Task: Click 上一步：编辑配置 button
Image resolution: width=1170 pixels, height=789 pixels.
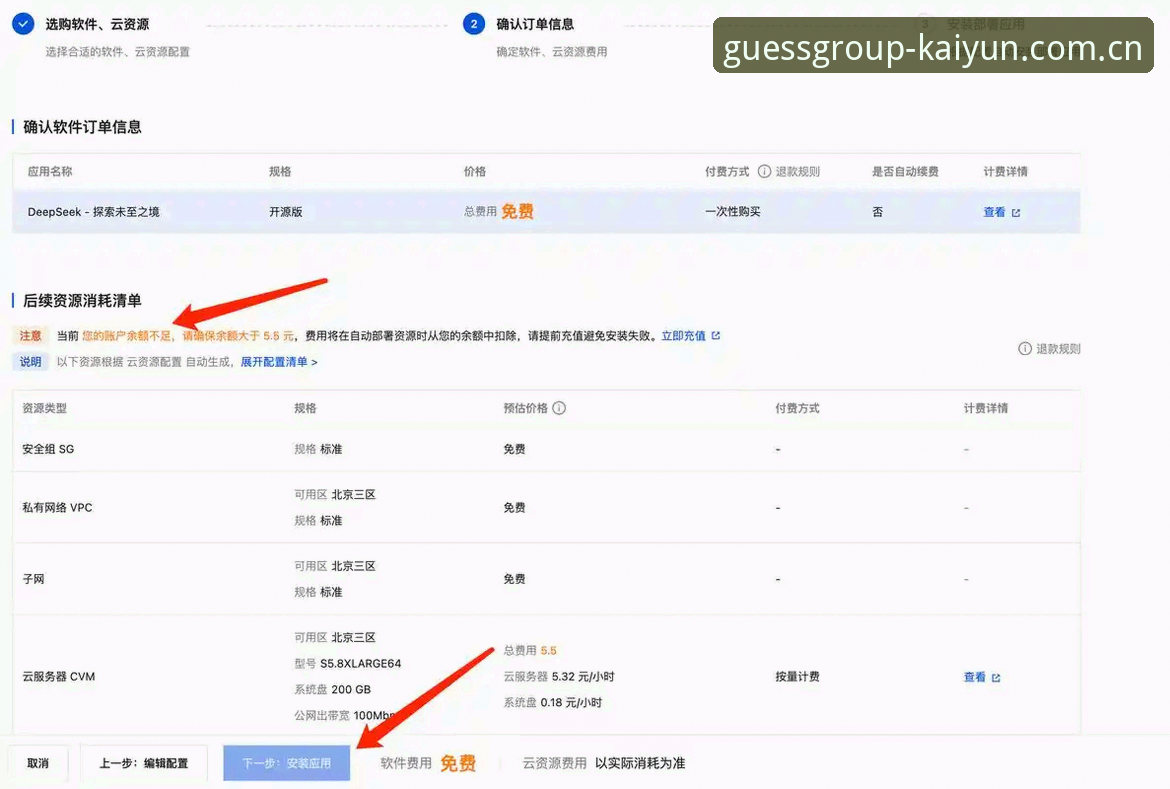Action: [144, 763]
